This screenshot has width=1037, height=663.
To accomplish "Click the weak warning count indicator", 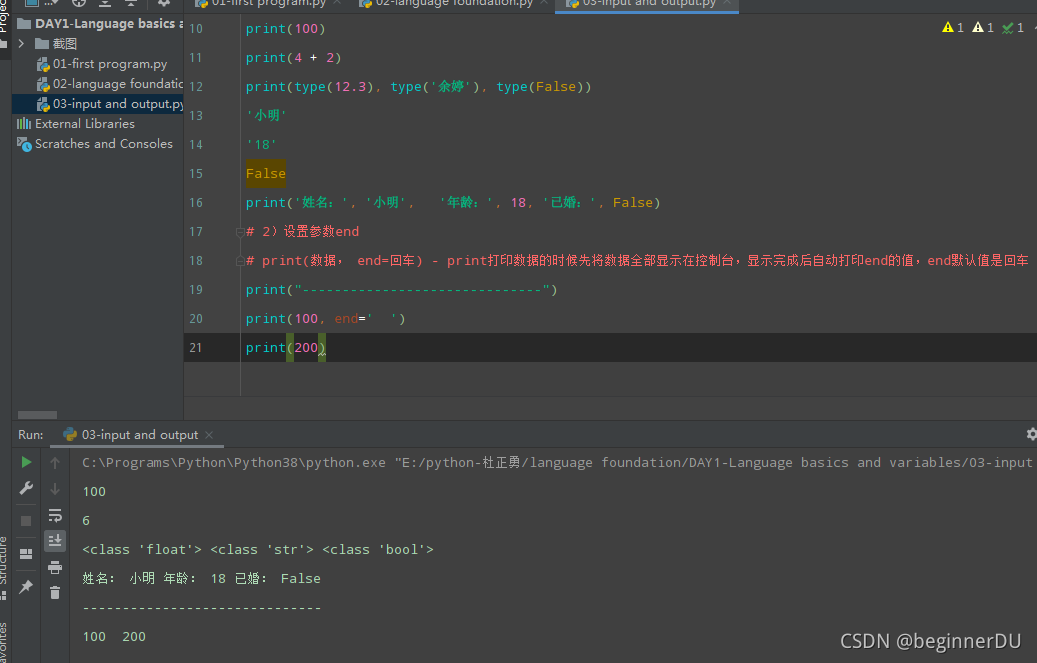I will pyautogui.click(x=983, y=27).
